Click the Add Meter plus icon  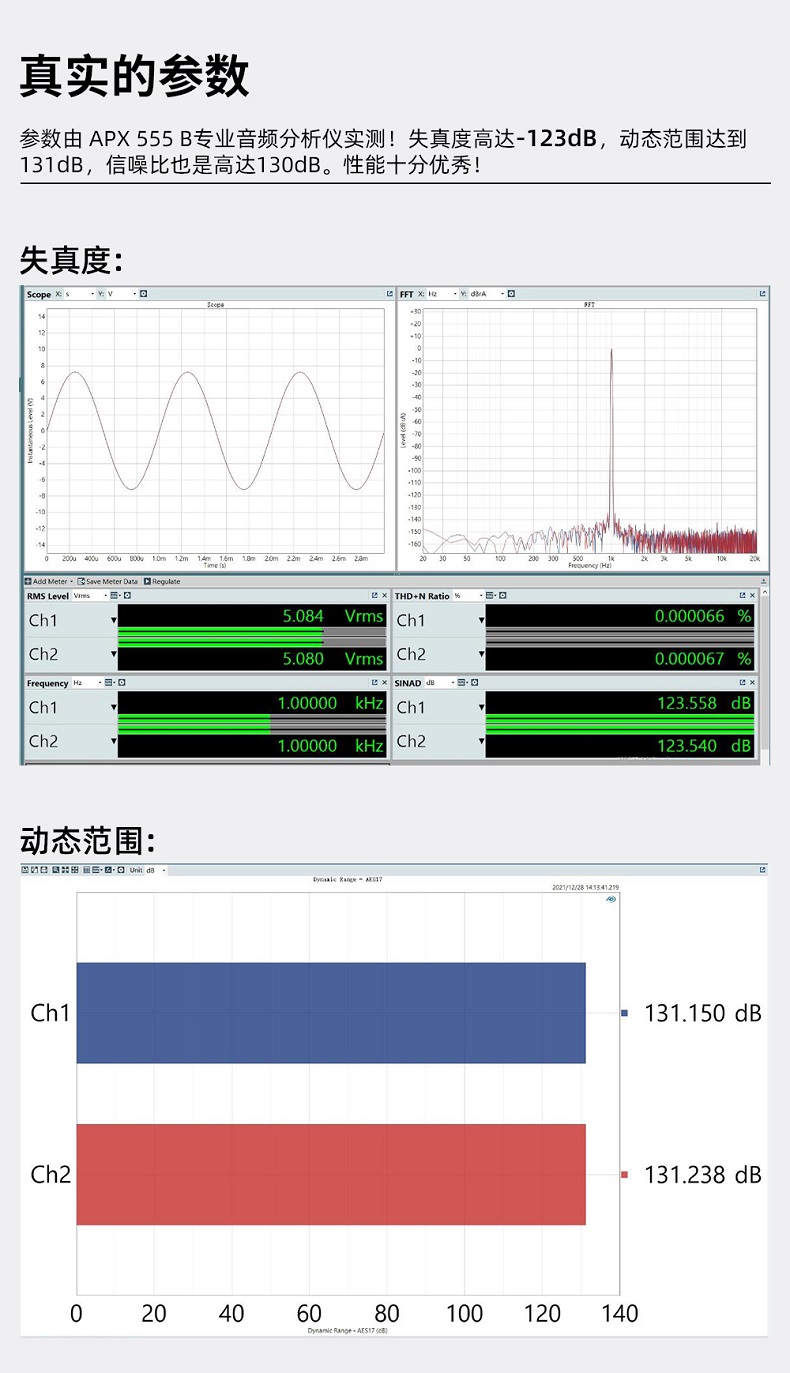coord(27,581)
